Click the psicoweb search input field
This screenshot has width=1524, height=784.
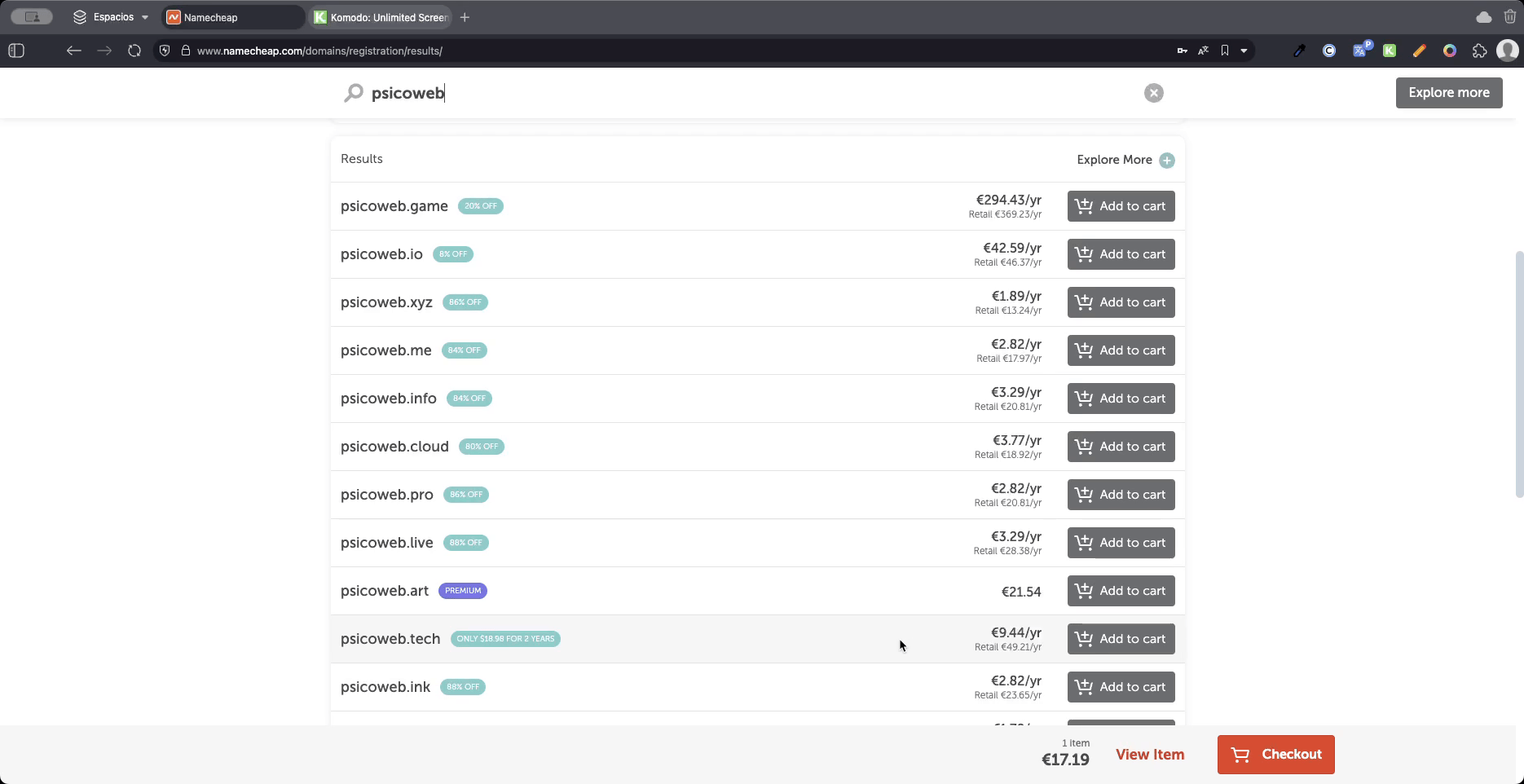pos(733,93)
